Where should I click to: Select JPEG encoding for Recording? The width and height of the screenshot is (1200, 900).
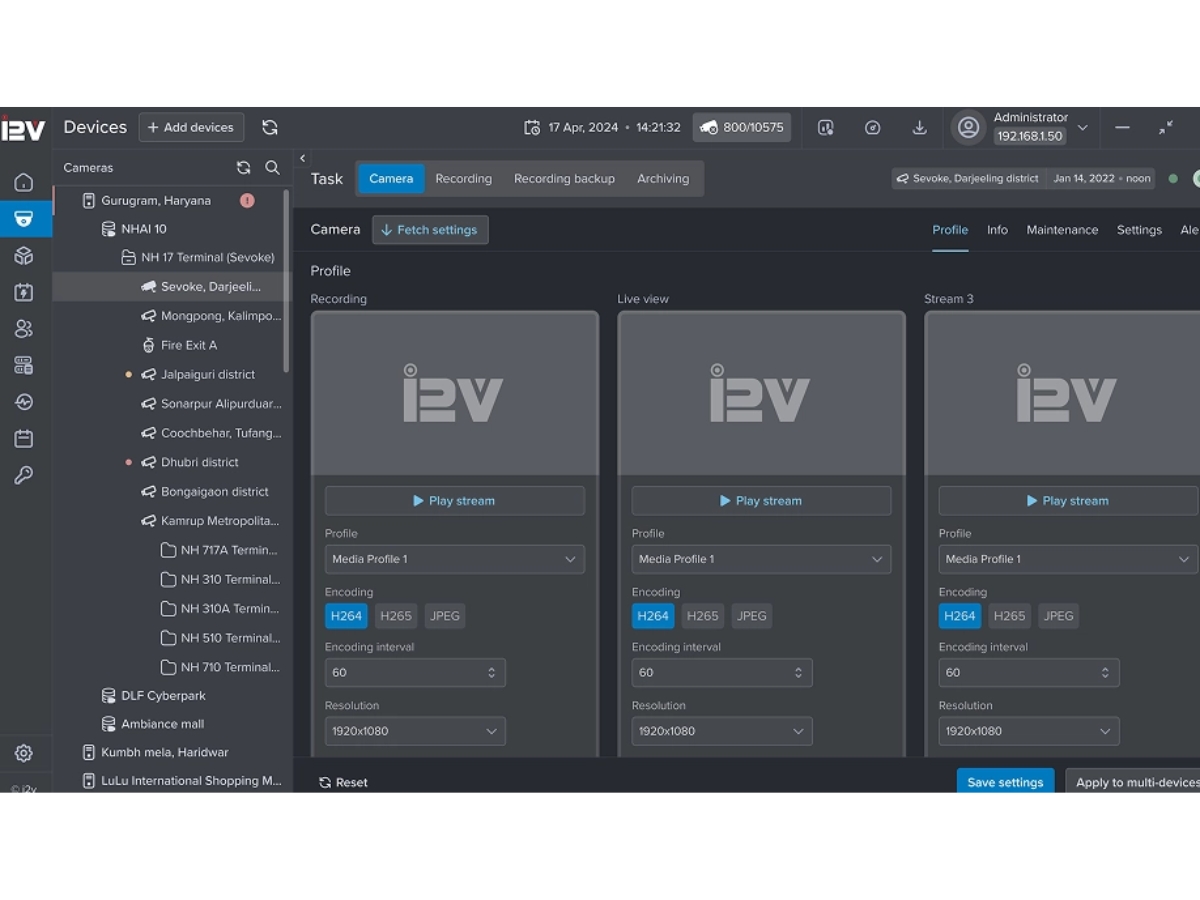pyautogui.click(x=445, y=616)
